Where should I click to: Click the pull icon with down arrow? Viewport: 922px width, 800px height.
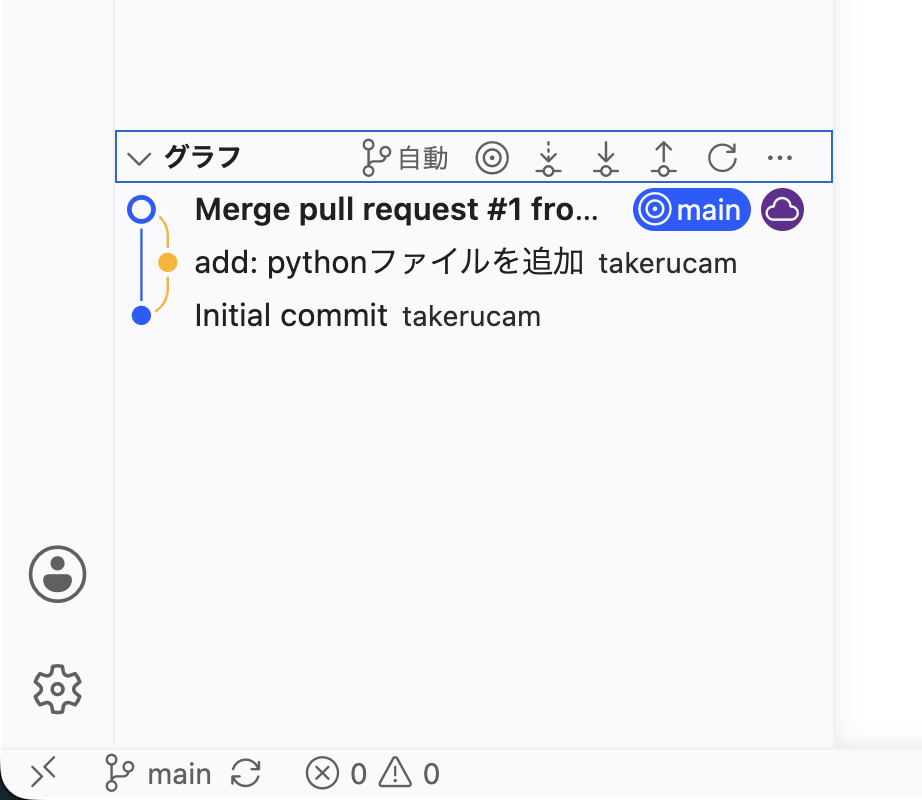[606, 158]
